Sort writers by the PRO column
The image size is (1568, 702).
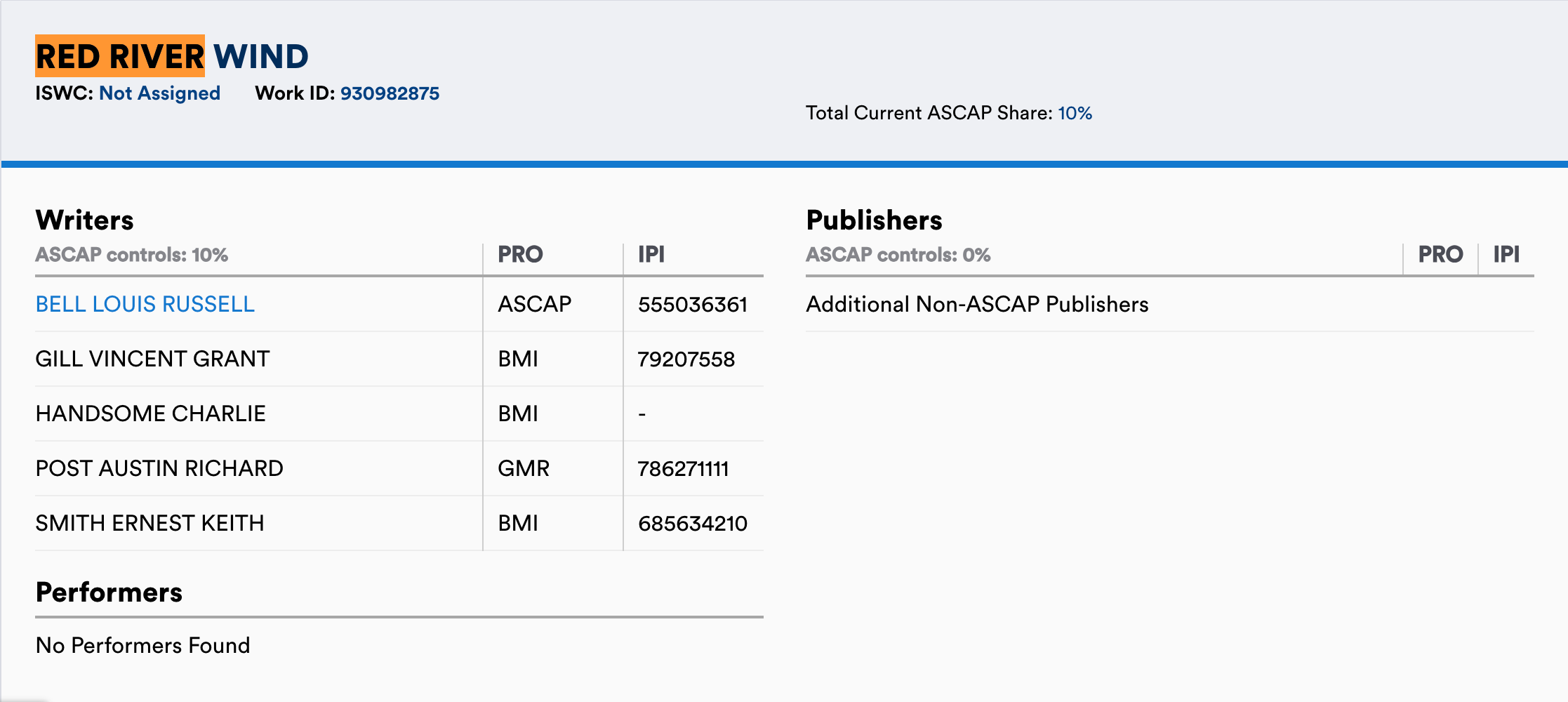pos(521,254)
